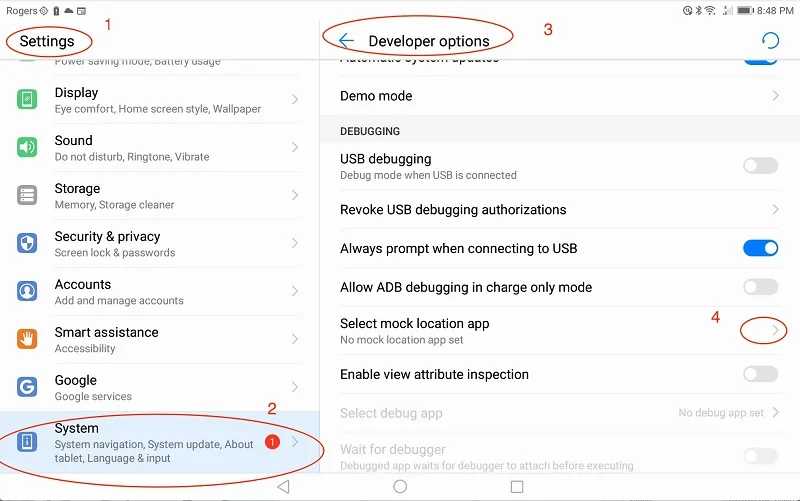The image size is (800, 501).
Task: Open Google chevron arrow
Action: pyautogui.click(x=295, y=387)
